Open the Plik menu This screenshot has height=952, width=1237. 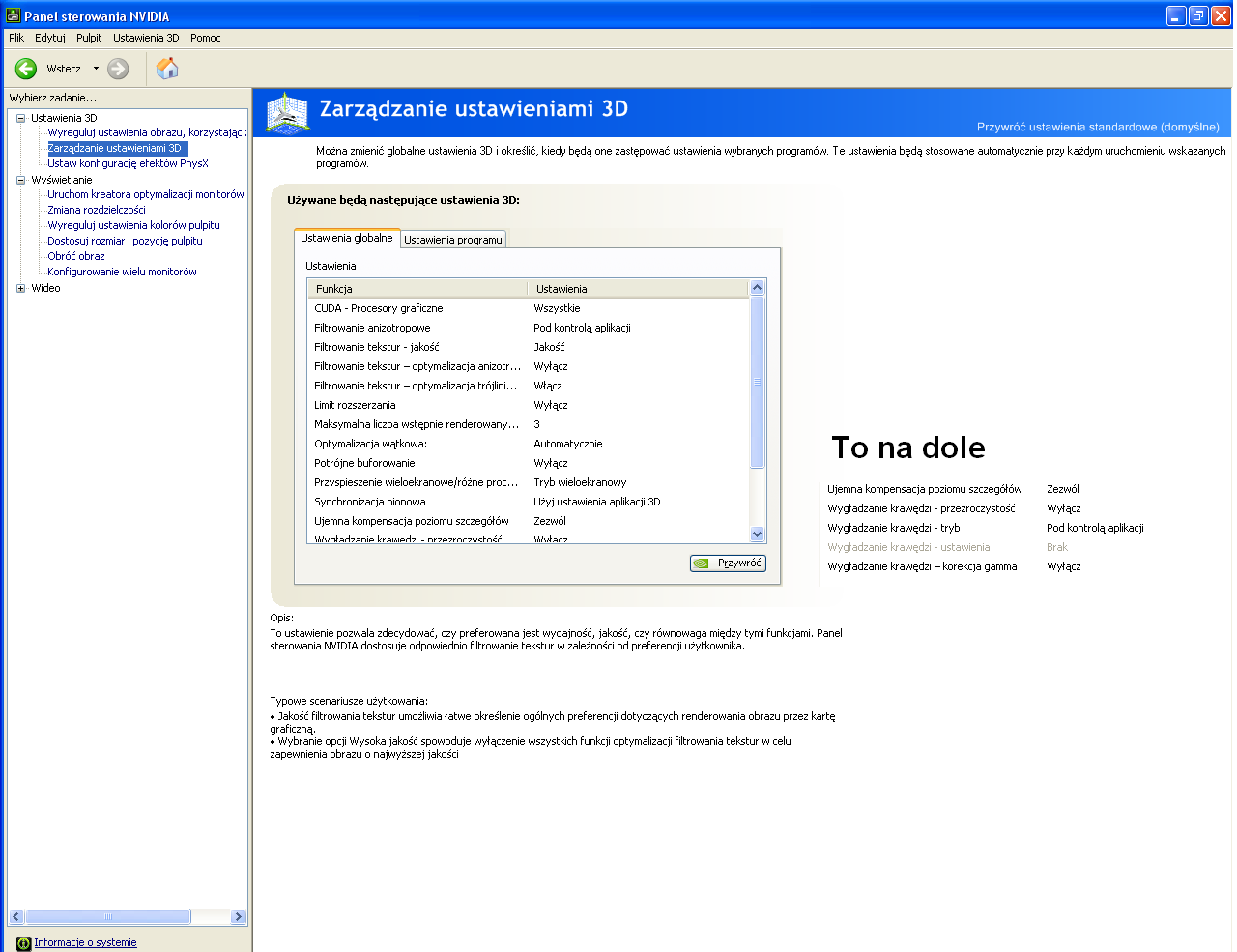click(x=16, y=38)
